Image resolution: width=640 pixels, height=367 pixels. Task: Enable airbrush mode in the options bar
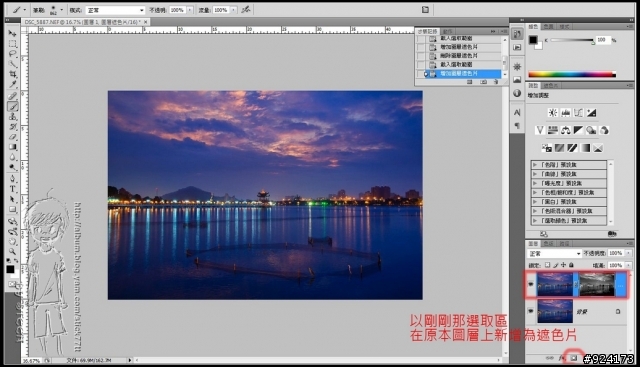[x=246, y=9]
